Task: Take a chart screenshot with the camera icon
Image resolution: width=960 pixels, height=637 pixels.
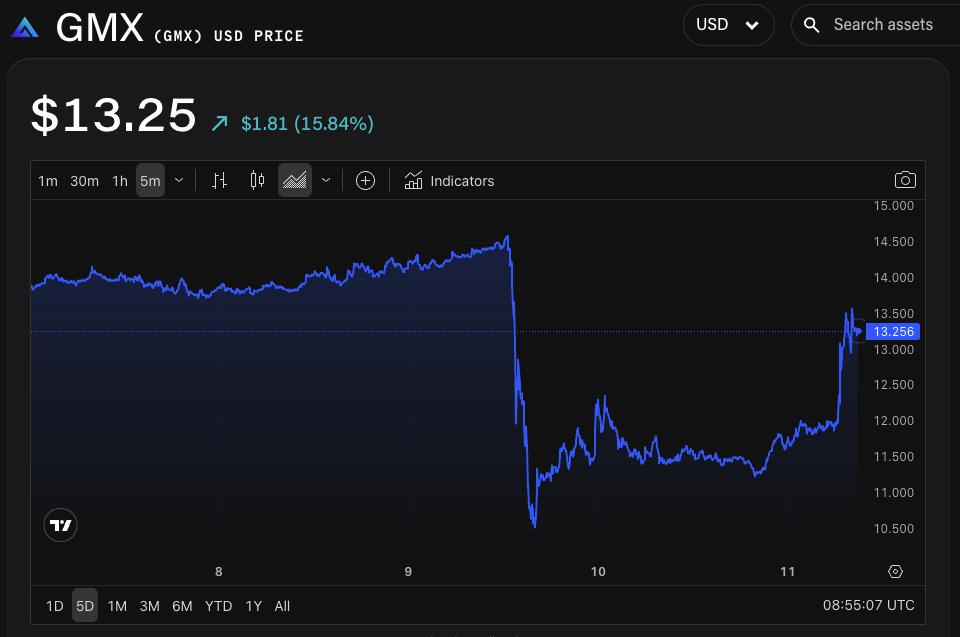Action: tap(905, 180)
